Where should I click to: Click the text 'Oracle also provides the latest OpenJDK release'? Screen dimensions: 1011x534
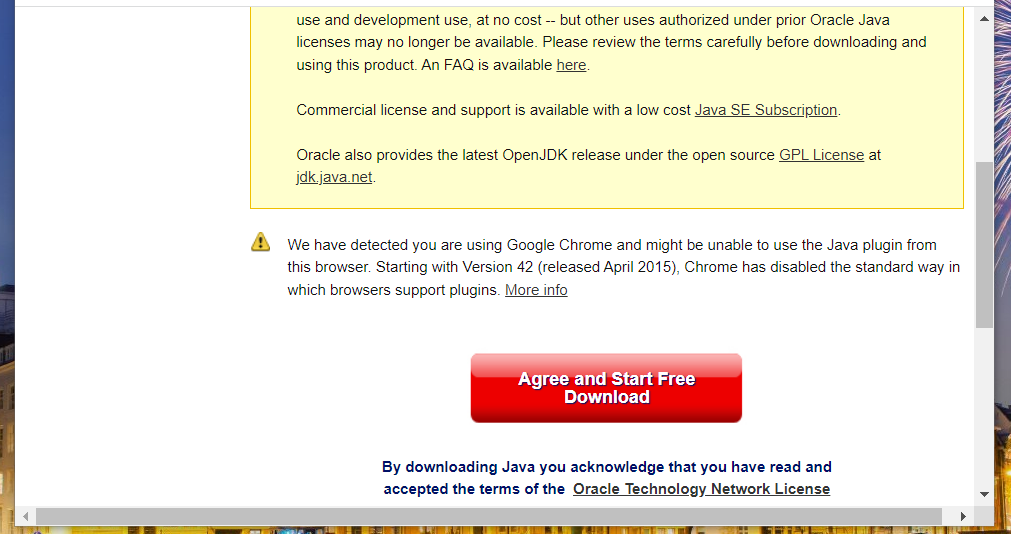456,155
